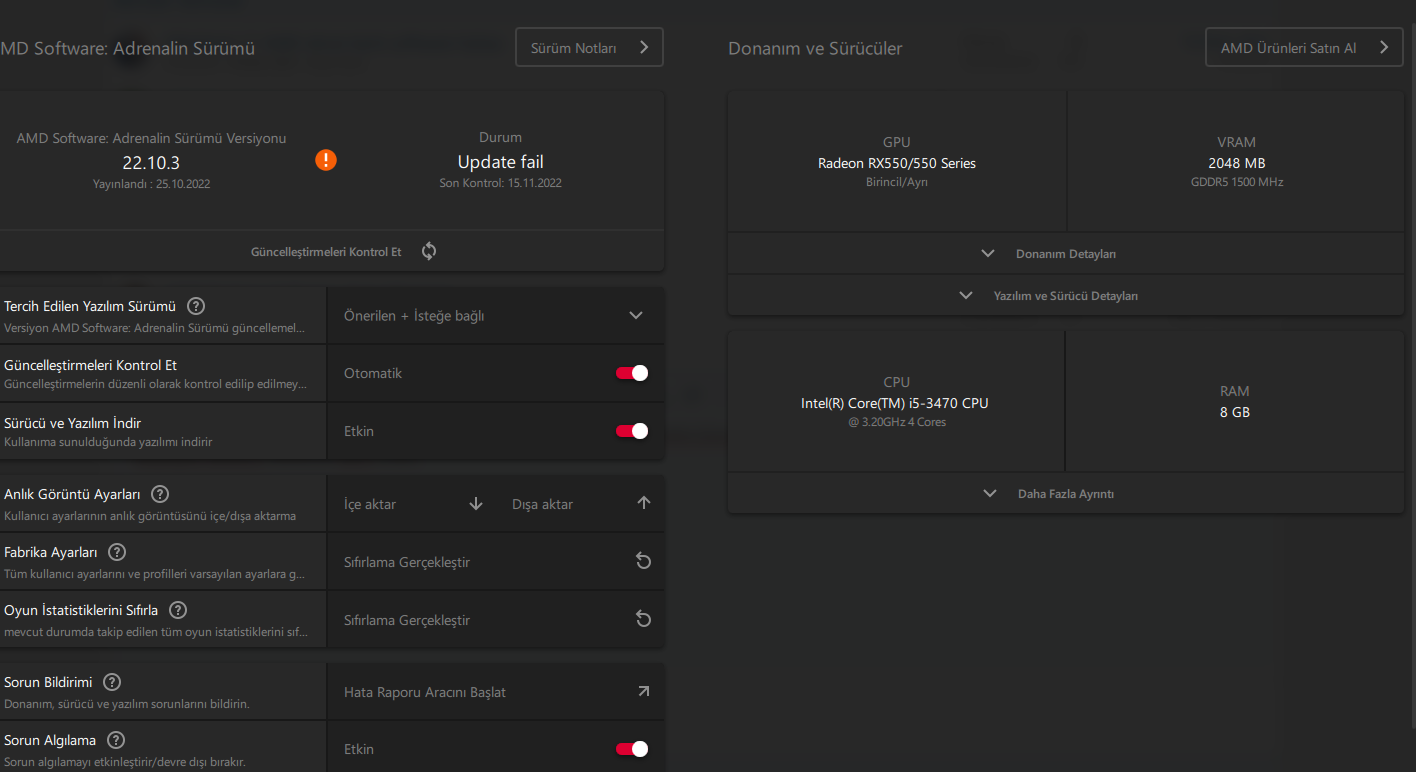Click the version number 22.10.3
The image size is (1416, 772).
pos(151,163)
